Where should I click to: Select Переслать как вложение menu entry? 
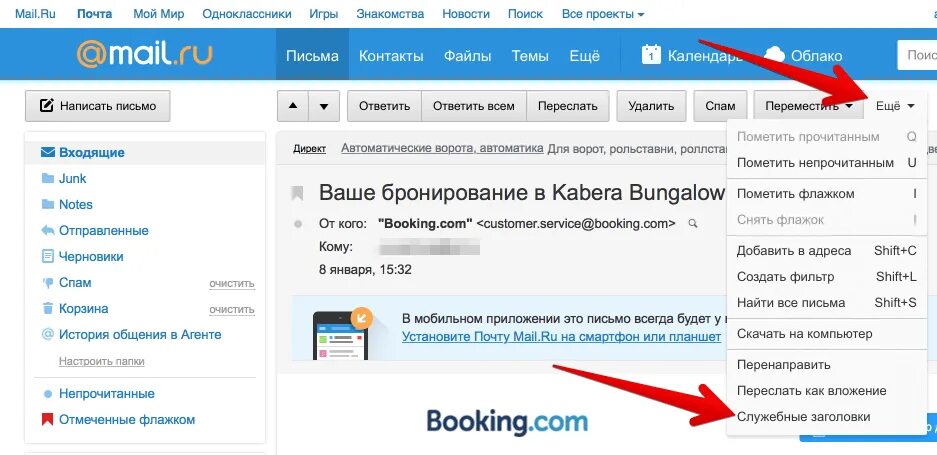tap(826, 391)
